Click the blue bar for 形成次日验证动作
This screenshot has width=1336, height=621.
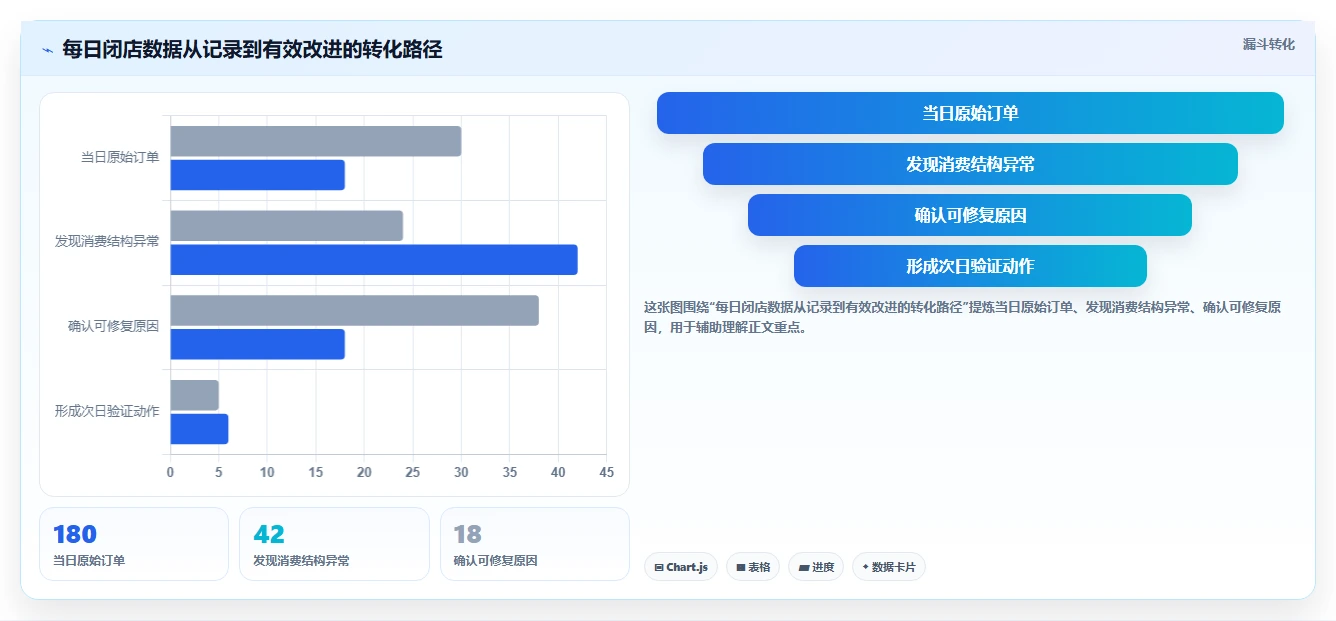tap(200, 429)
